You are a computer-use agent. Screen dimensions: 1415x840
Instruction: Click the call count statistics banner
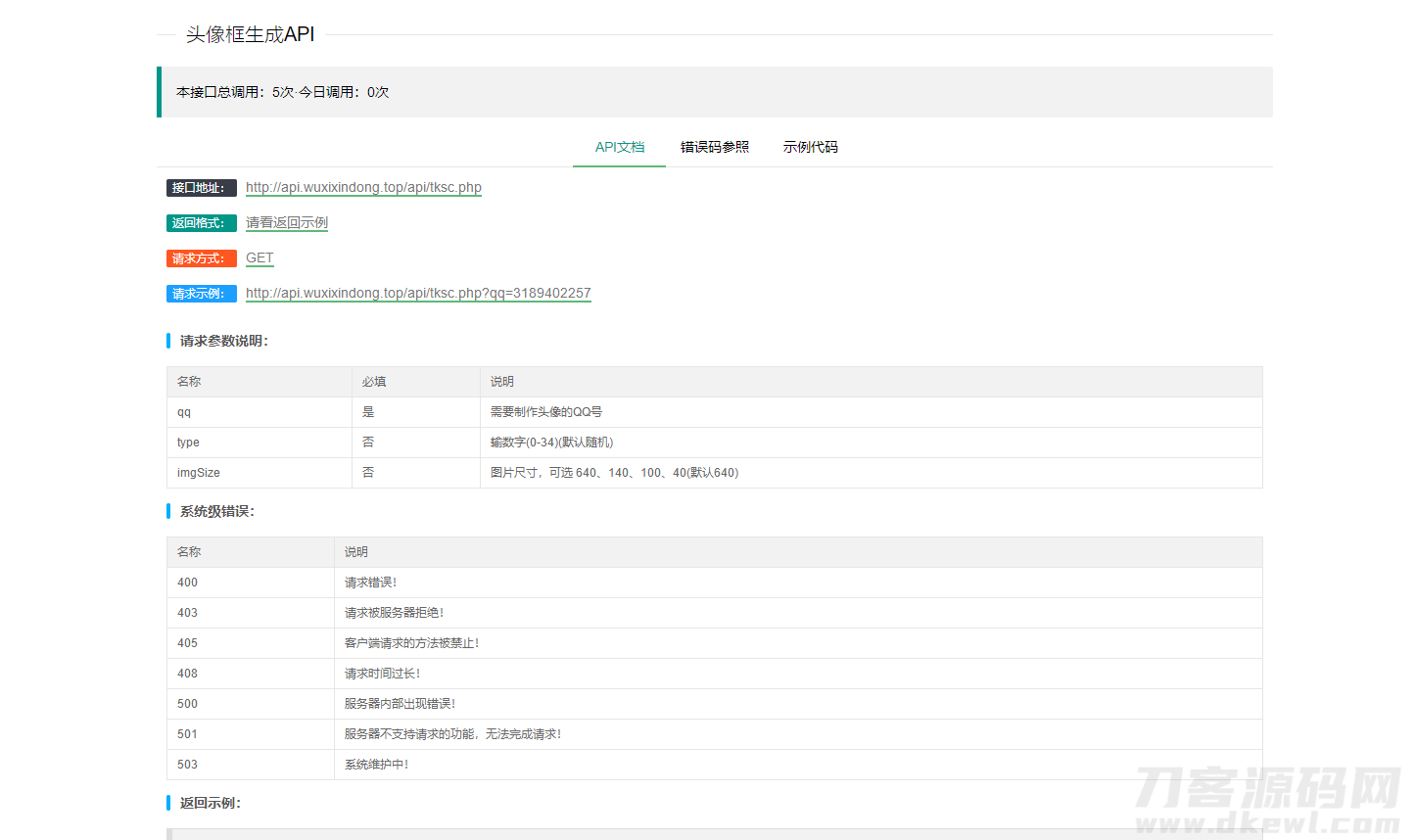(715, 92)
